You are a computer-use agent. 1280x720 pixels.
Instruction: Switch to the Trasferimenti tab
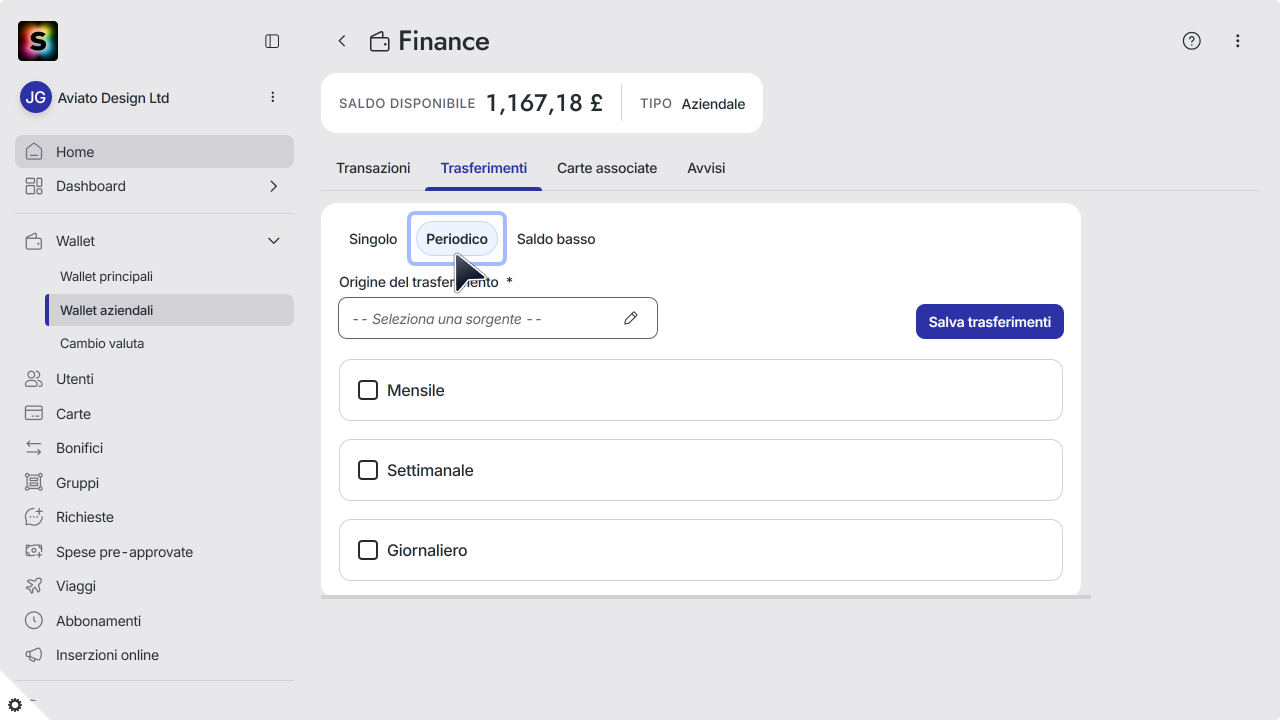[x=484, y=168]
